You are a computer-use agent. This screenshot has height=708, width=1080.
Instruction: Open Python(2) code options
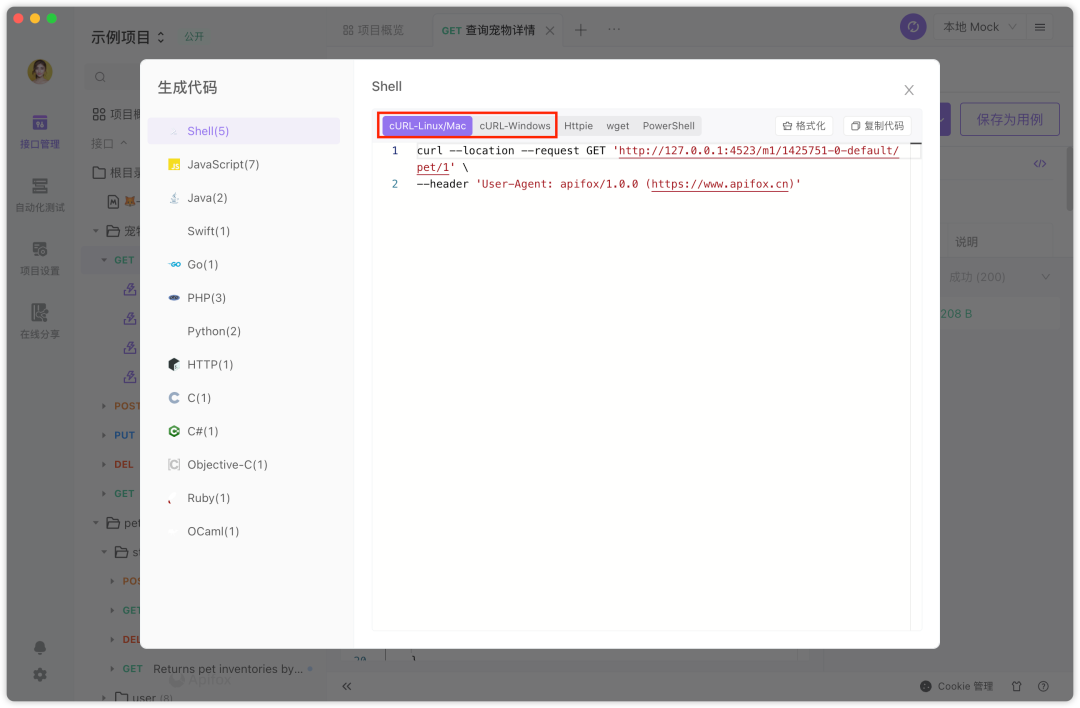pyautogui.click(x=213, y=331)
